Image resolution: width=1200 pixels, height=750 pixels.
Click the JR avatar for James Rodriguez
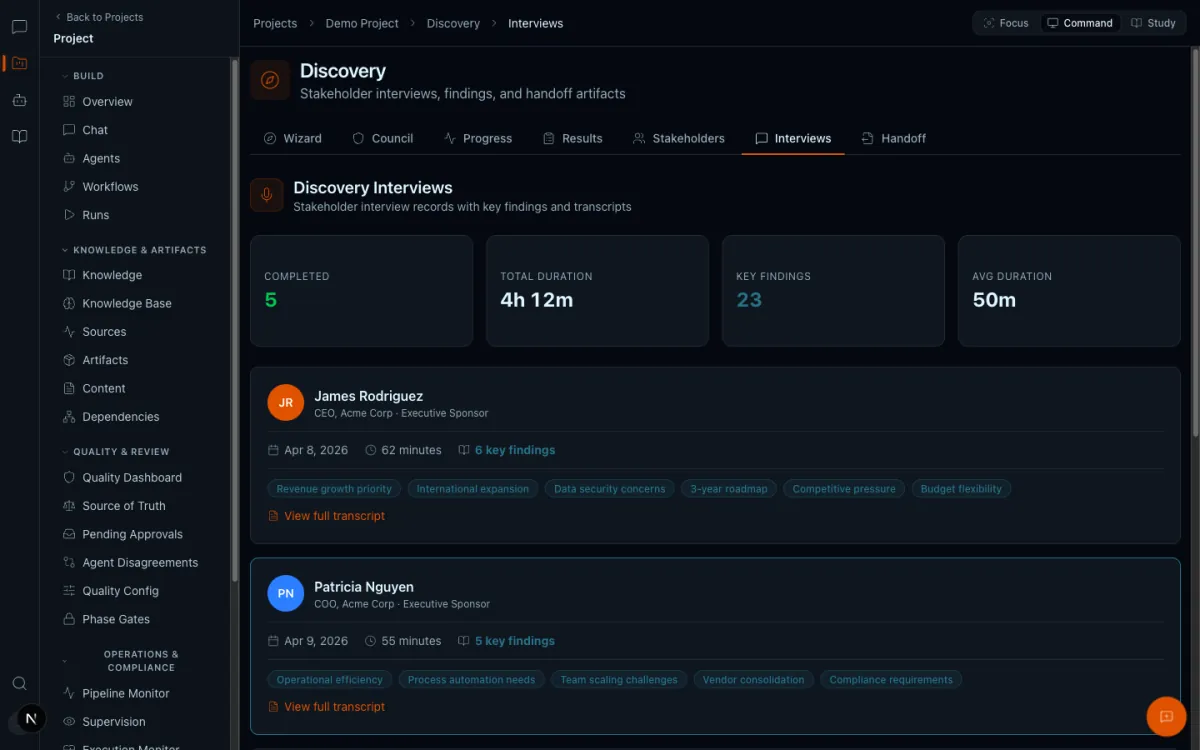[285, 403]
